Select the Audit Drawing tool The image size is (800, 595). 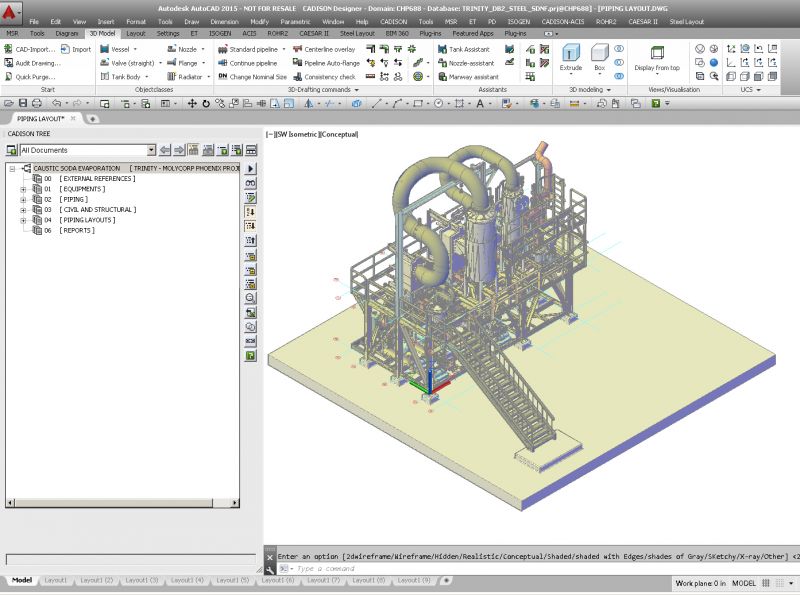coord(32,63)
